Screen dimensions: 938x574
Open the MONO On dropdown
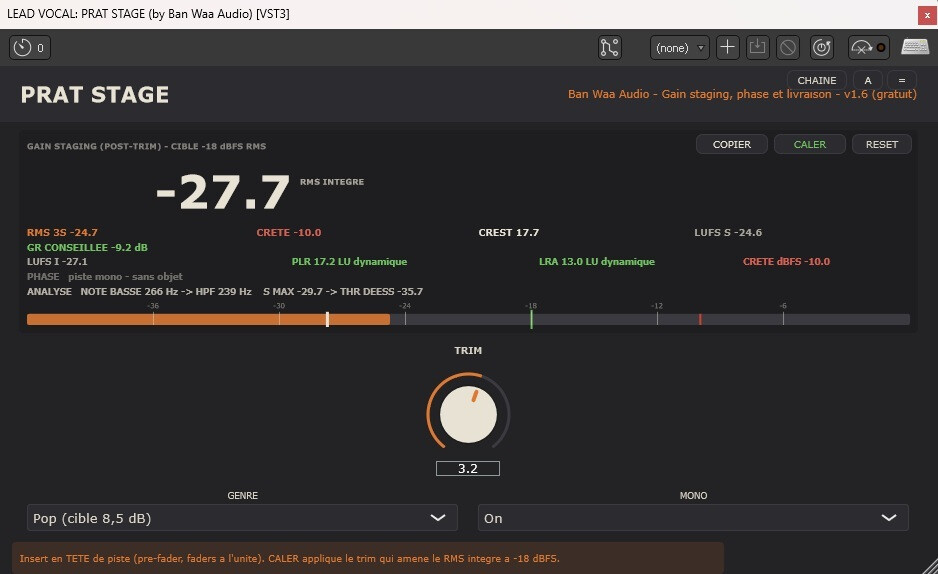[693, 518]
